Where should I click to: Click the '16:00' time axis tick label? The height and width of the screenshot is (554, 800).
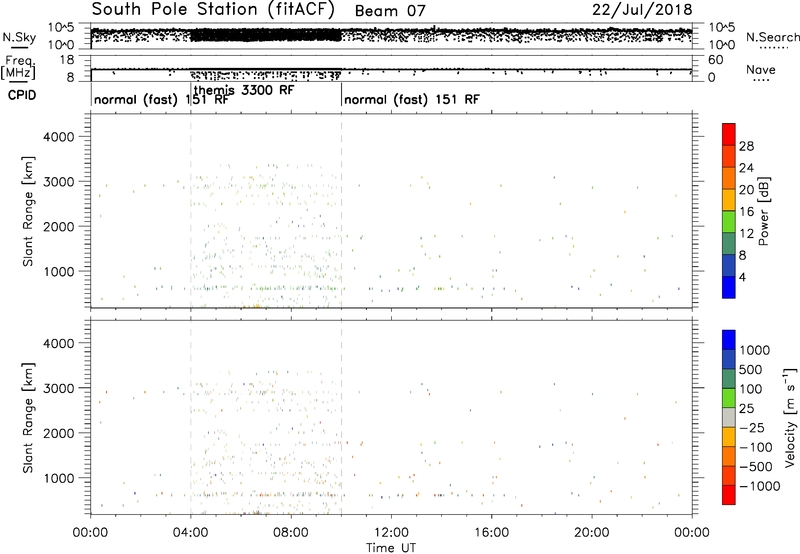click(491, 533)
